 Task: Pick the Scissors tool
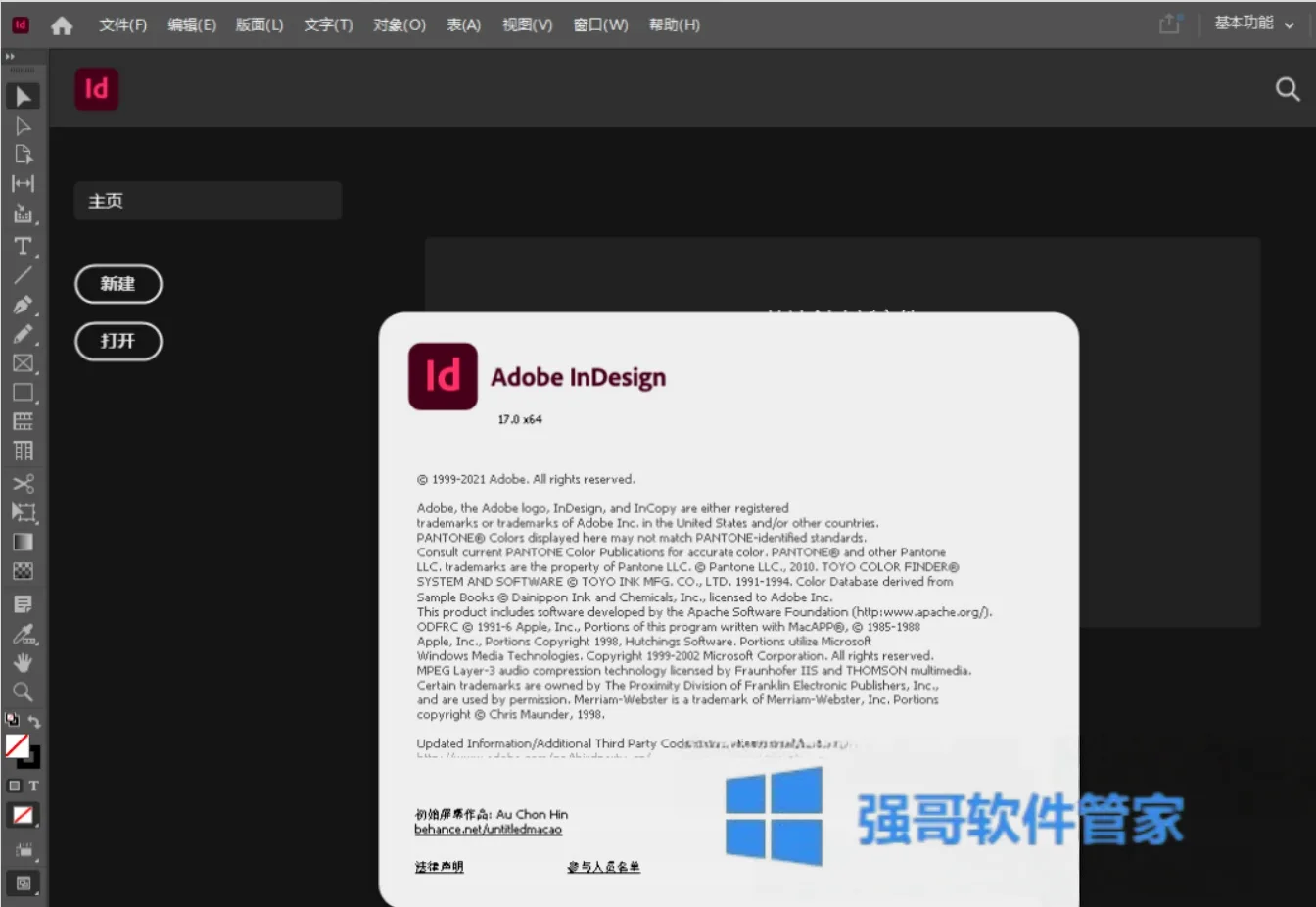click(x=23, y=483)
